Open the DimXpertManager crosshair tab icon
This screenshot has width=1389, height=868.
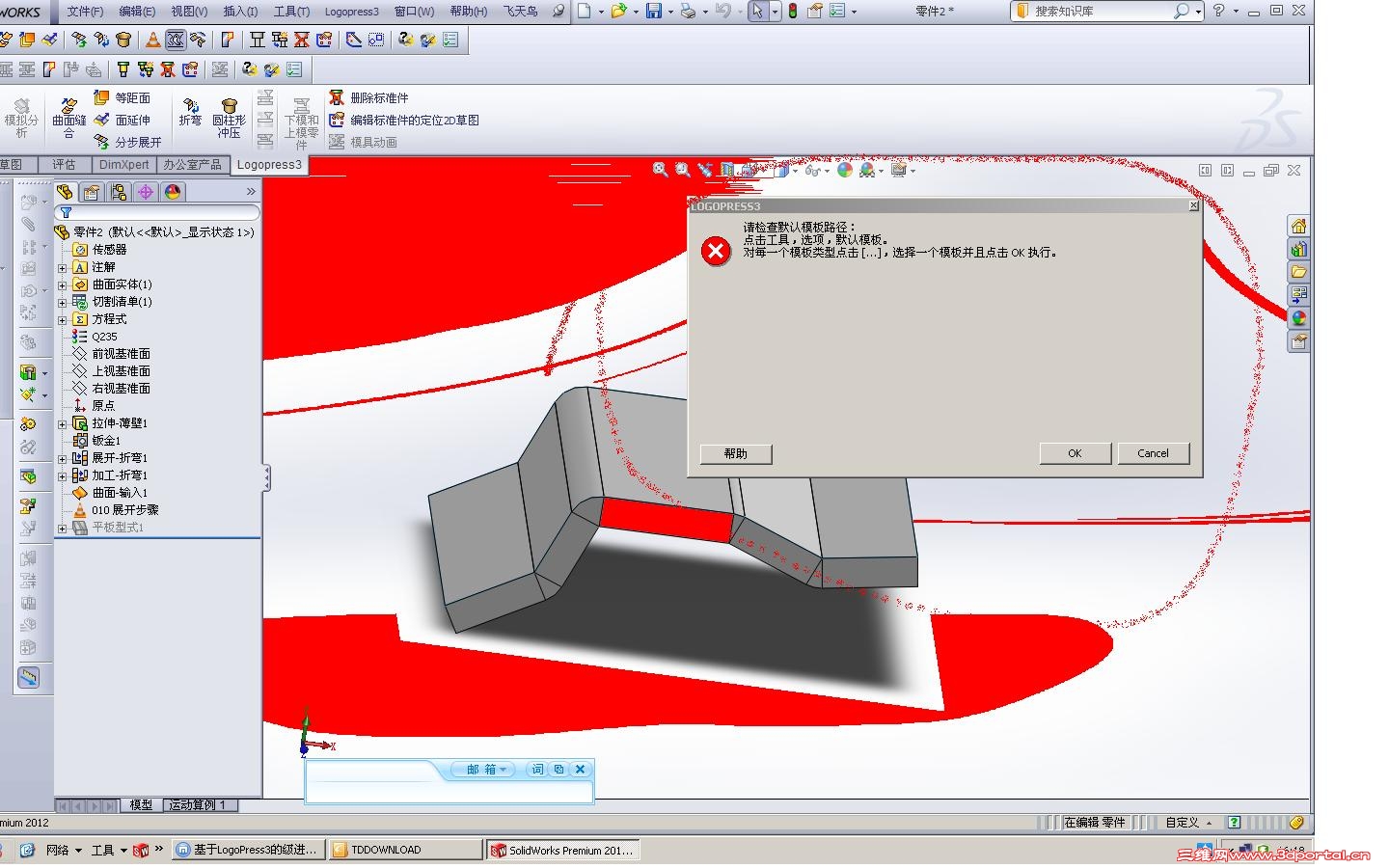(x=146, y=192)
